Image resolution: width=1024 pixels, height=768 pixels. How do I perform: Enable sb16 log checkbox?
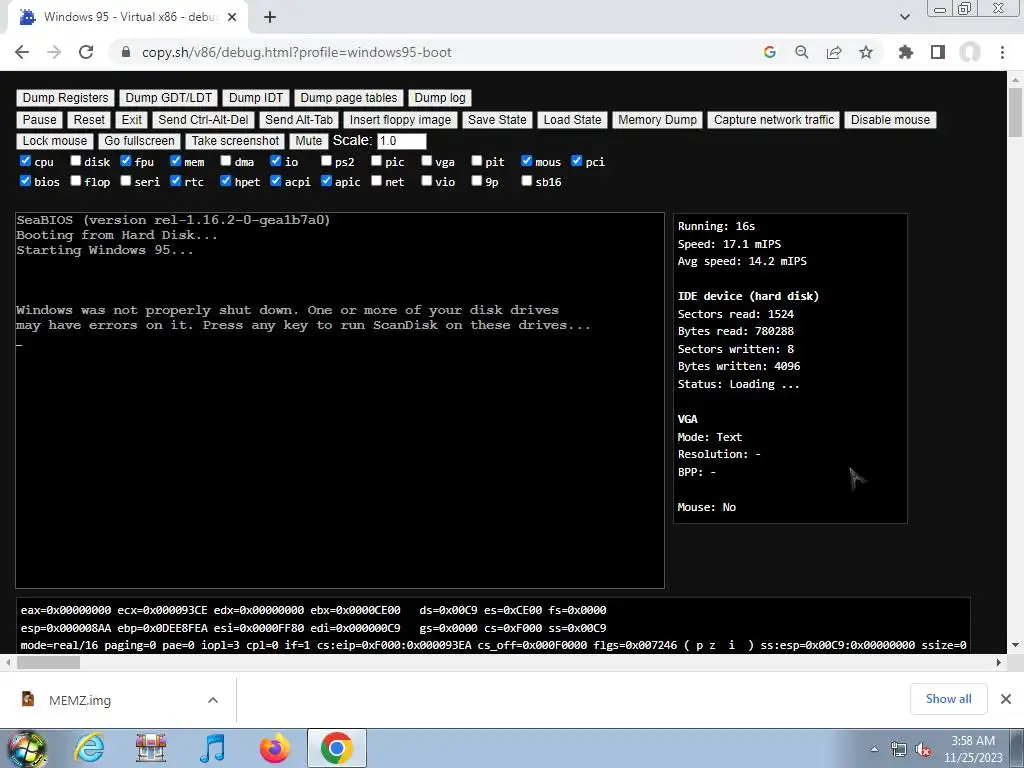click(x=526, y=181)
